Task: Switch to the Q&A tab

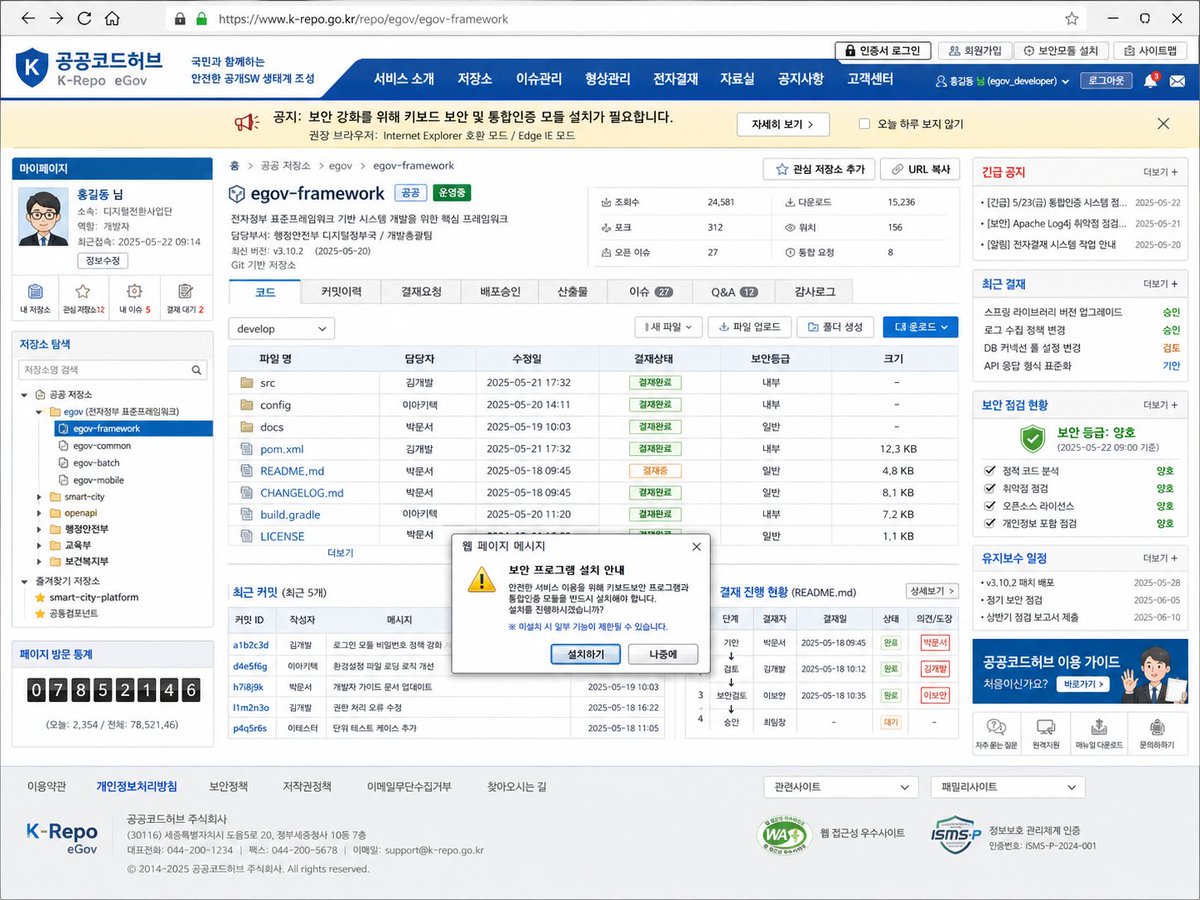Action: tap(733, 292)
